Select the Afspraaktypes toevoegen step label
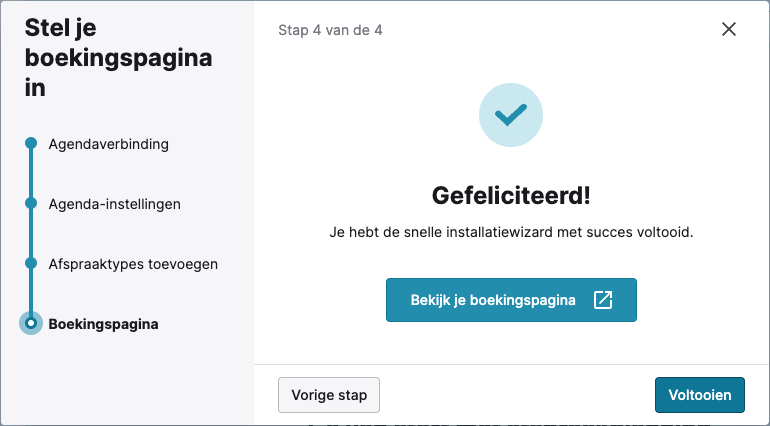The width and height of the screenshot is (770, 426). [133, 264]
